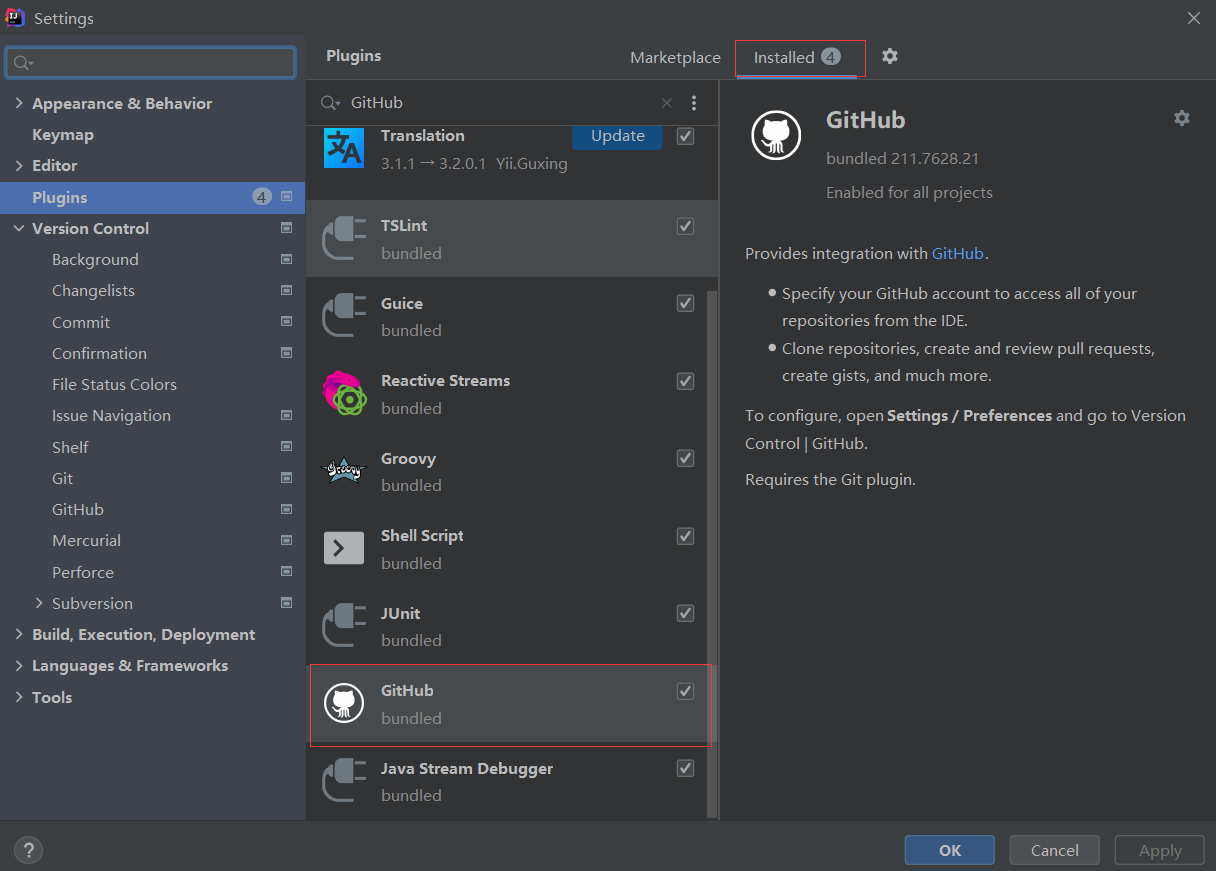Switch to the Installed plugins tab

pos(797,57)
